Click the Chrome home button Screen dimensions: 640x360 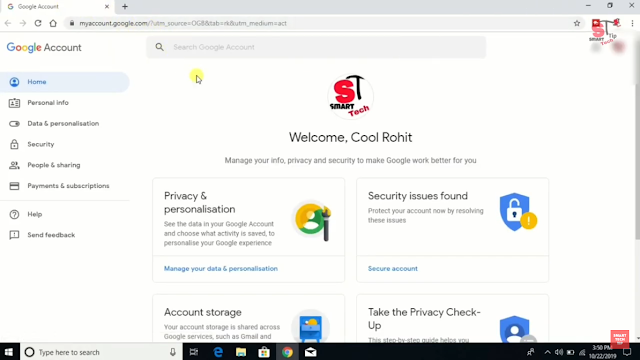53,23
